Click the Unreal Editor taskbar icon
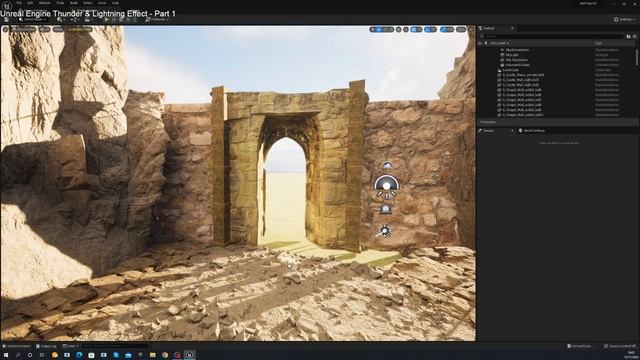The width and height of the screenshot is (640, 360). (189, 355)
